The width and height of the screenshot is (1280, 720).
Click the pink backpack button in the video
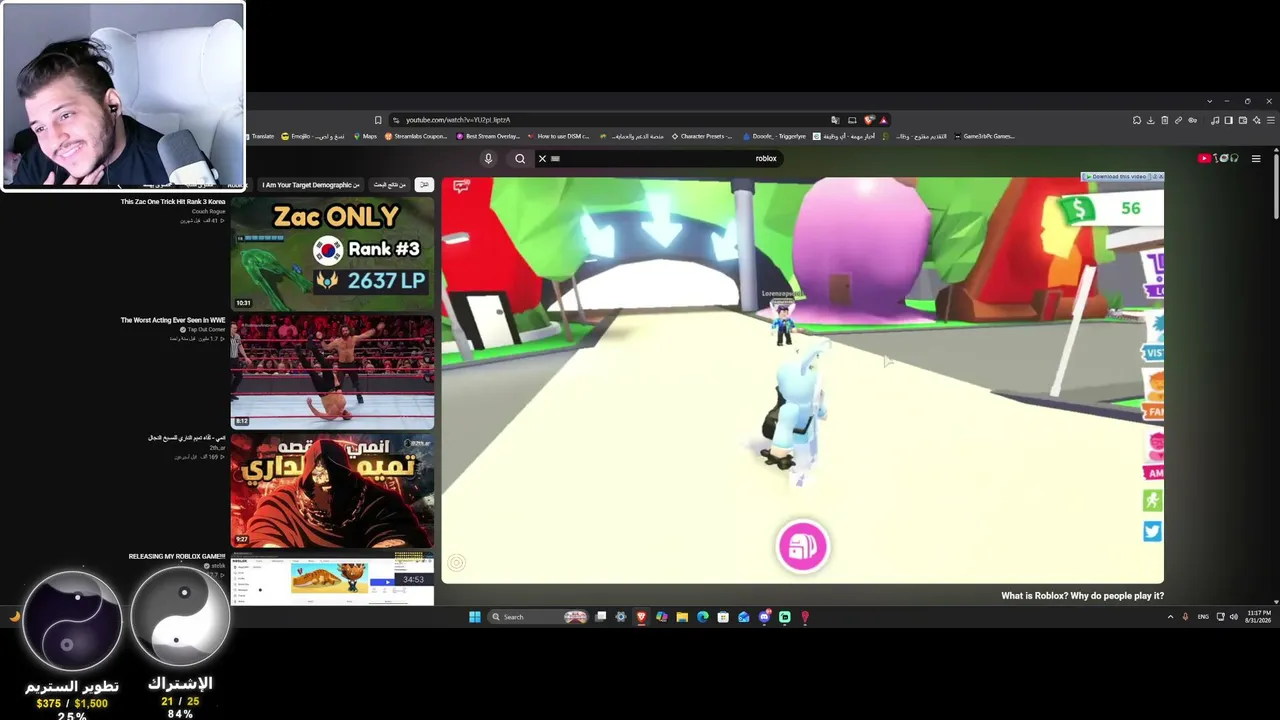802,546
